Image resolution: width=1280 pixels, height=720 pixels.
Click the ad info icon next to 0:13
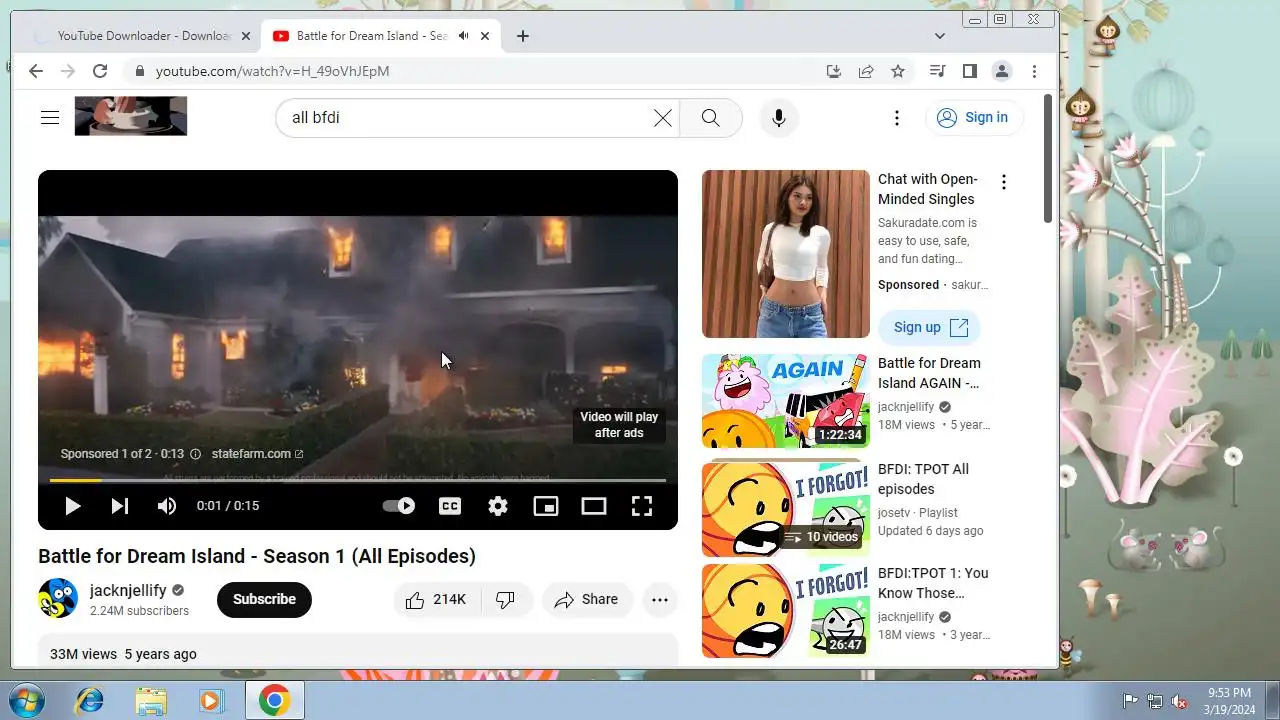(196, 454)
